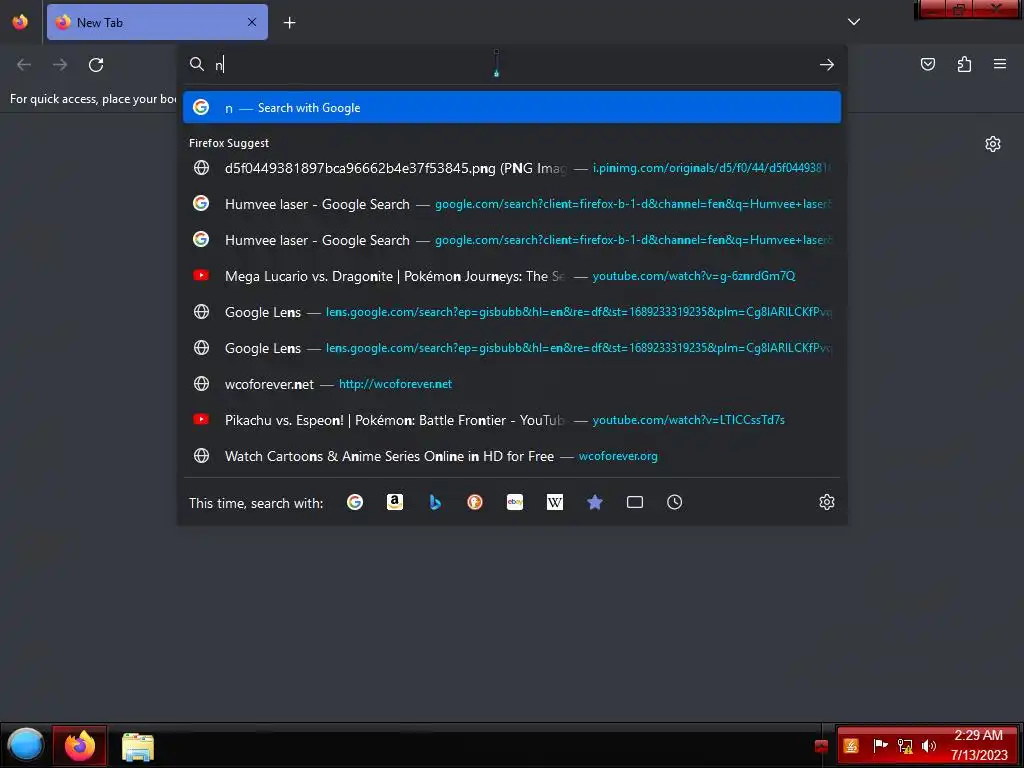1024x768 pixels.
Task: Open the Save to Pocket button
Action: pos(928,64)
